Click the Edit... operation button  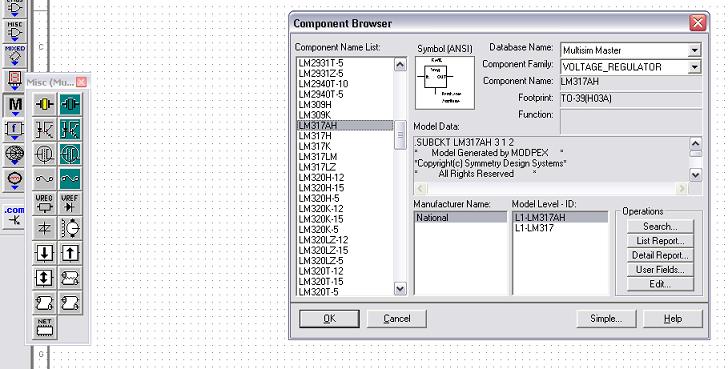coord(660,284)
